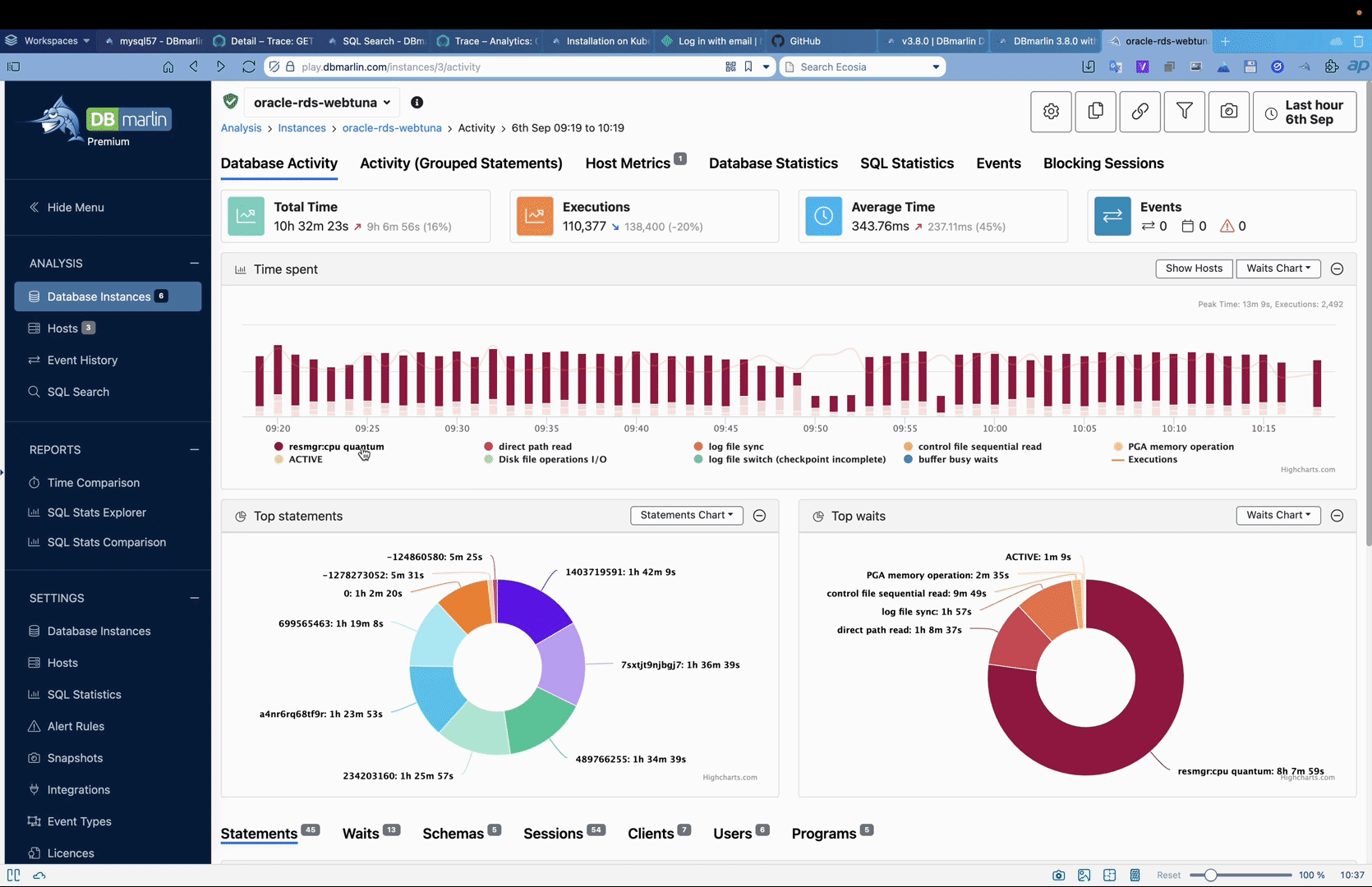Click the status bar image toggle icon
The width and height of the screenshot is (1372, 887).
point(1084,875)
